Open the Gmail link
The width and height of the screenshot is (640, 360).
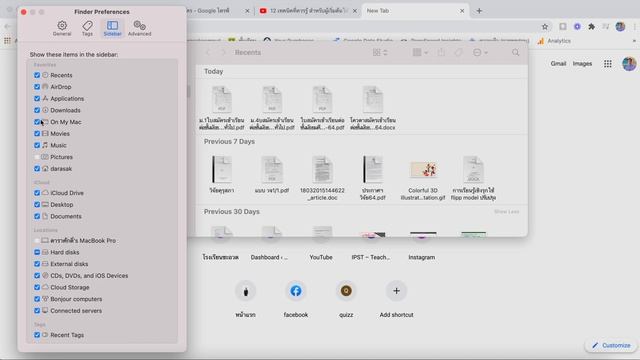[x=558, y=64]
